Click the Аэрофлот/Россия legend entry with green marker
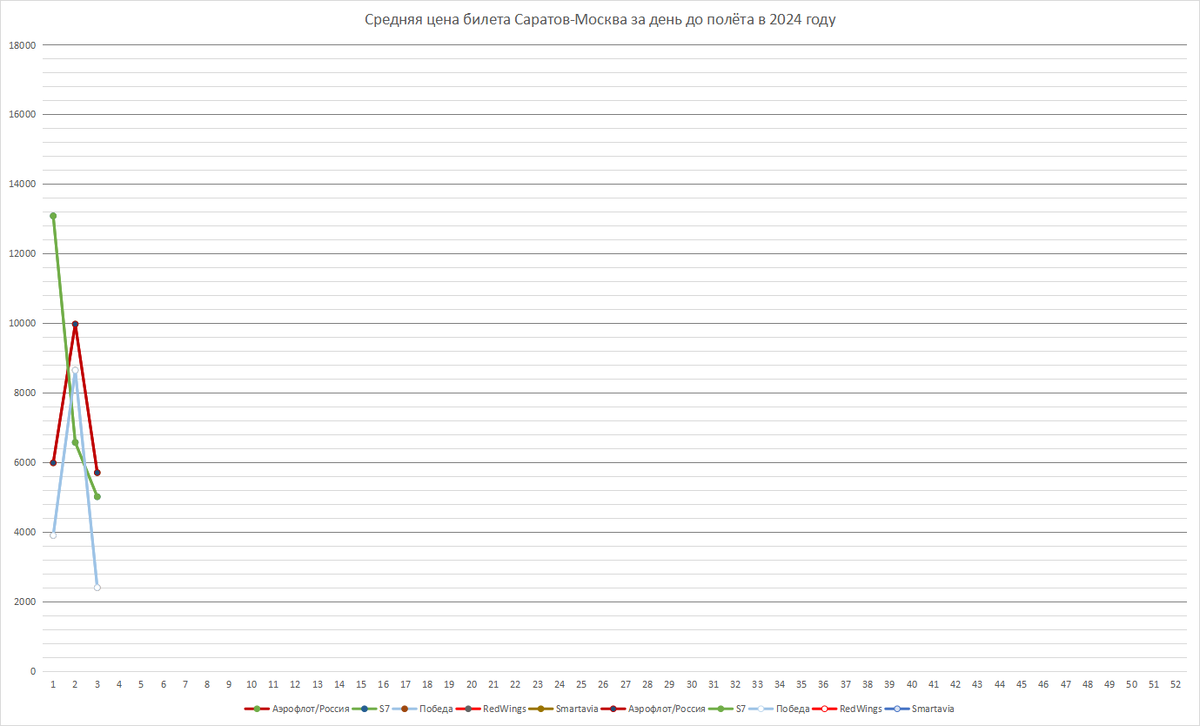 click(x=296, y=708)
